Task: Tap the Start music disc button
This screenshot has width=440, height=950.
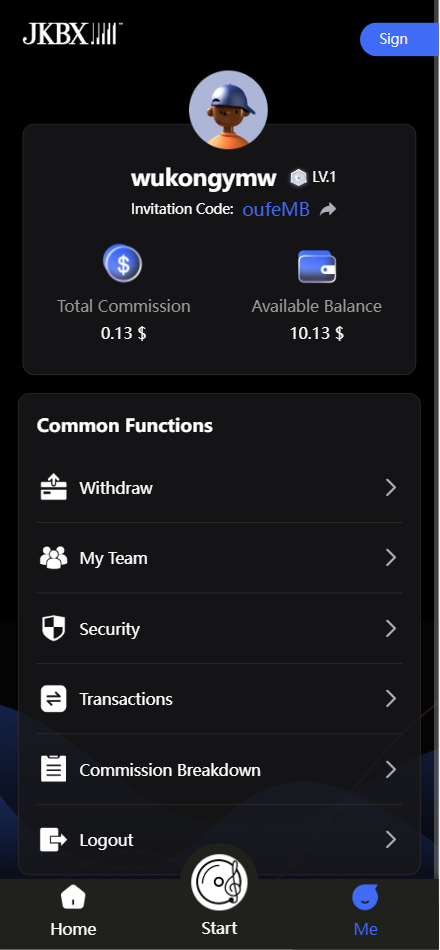Action: [219, 881]
